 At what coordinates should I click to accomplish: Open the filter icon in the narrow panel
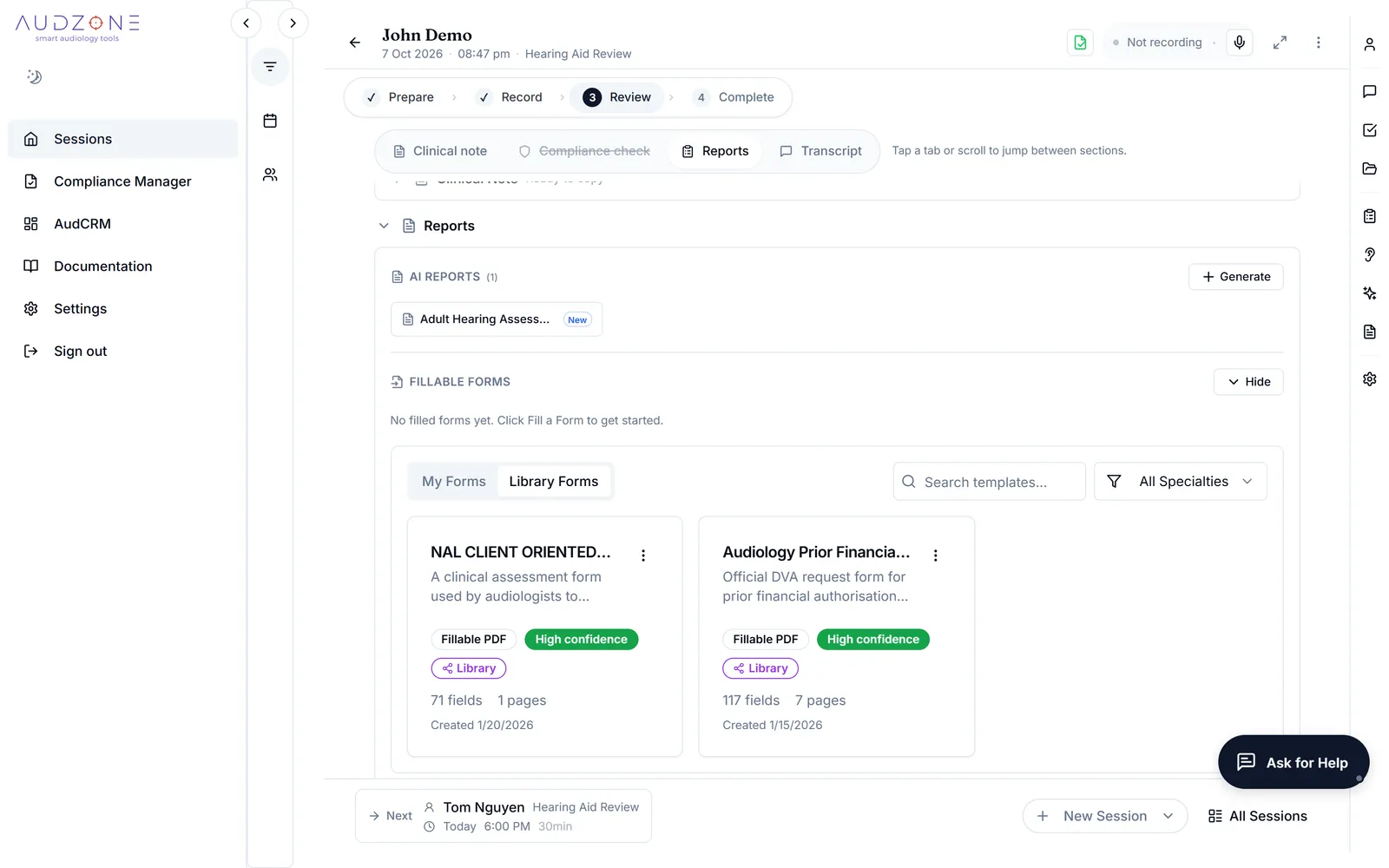coord(270,67)
